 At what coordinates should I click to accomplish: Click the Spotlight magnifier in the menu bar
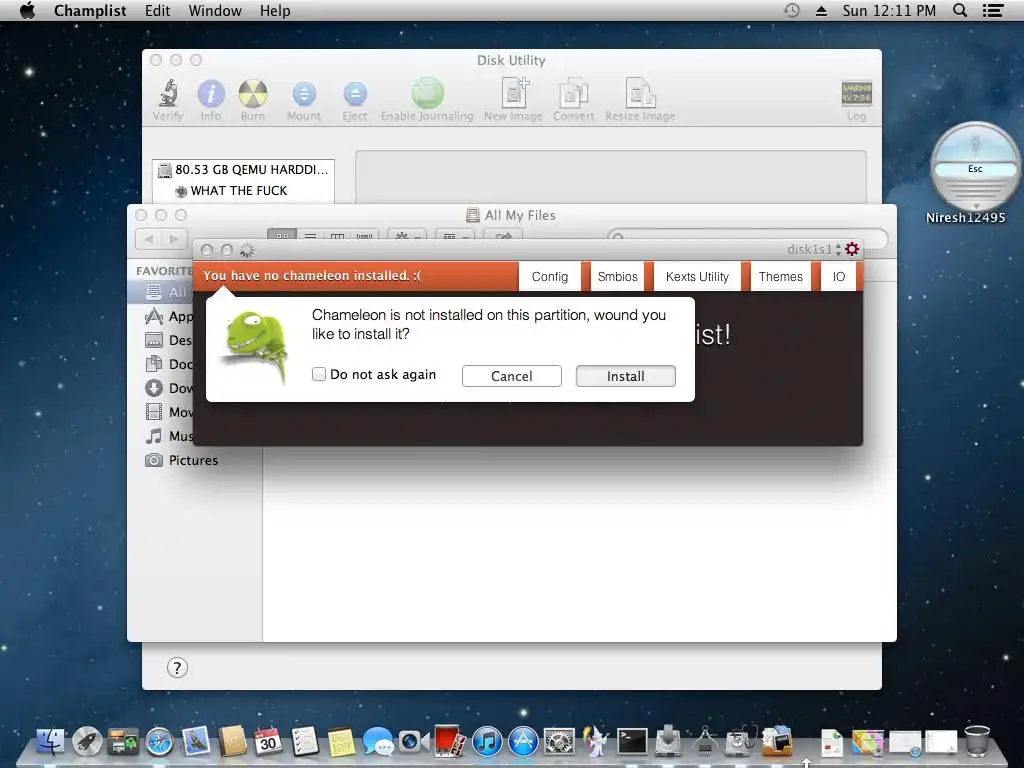click(x=959, y=10)
